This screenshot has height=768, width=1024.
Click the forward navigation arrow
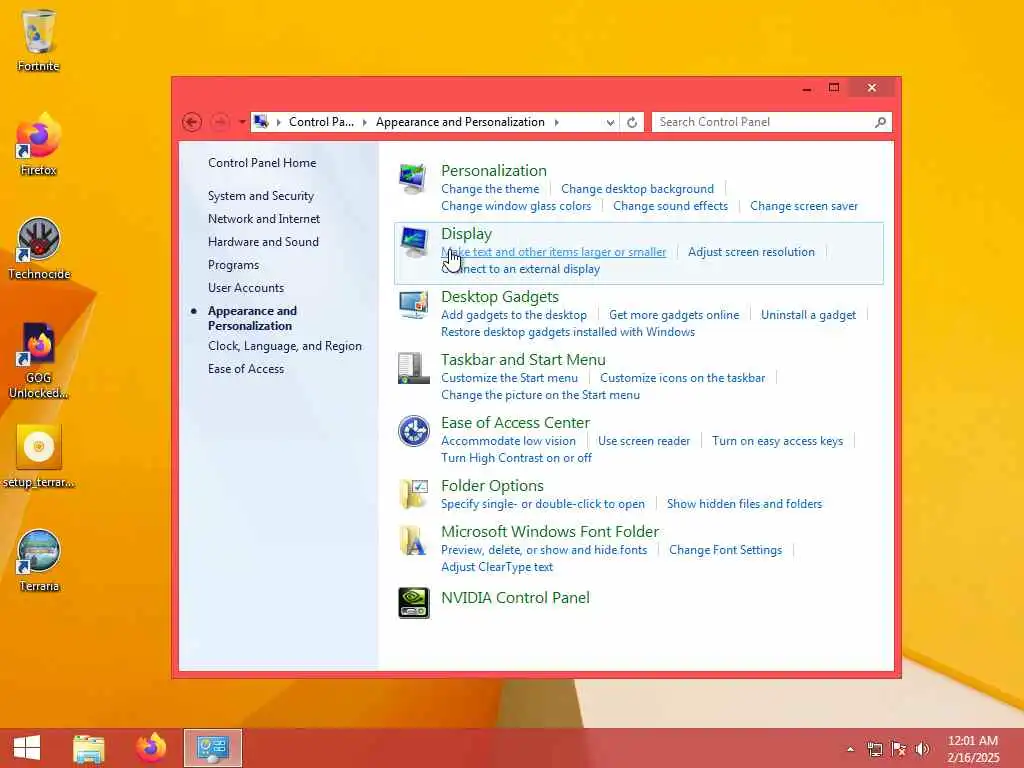[x=220, y=122]
